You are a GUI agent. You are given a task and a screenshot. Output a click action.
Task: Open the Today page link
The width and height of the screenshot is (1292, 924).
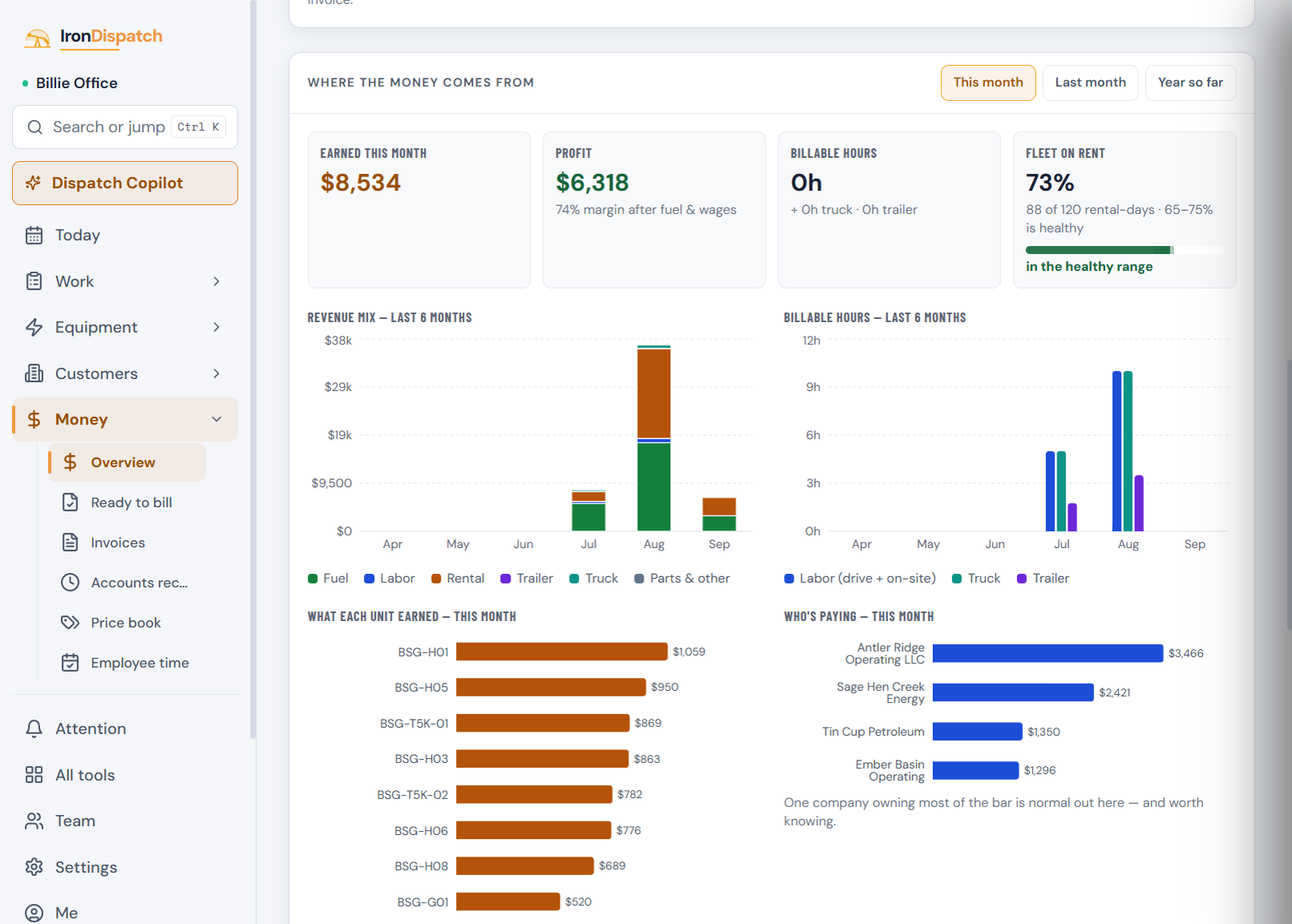pos(125,236)
